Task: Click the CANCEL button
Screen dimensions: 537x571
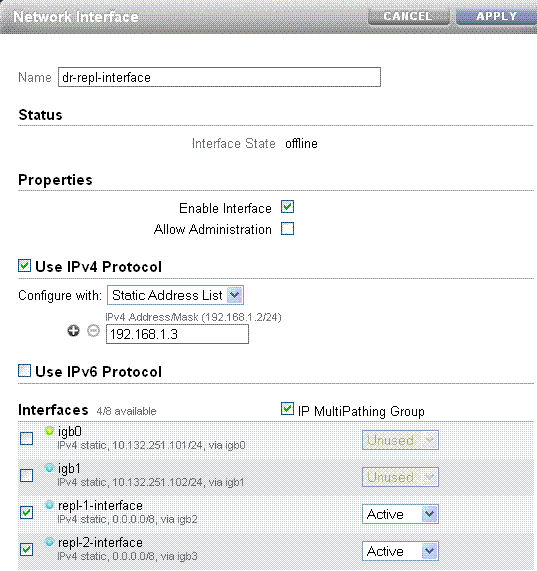Action: coord(408,16)
